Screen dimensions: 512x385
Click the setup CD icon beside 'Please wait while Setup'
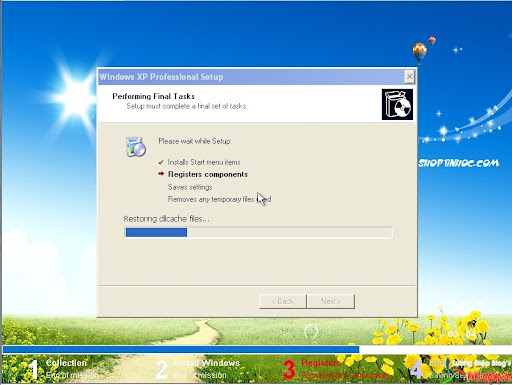click(136, 147)
